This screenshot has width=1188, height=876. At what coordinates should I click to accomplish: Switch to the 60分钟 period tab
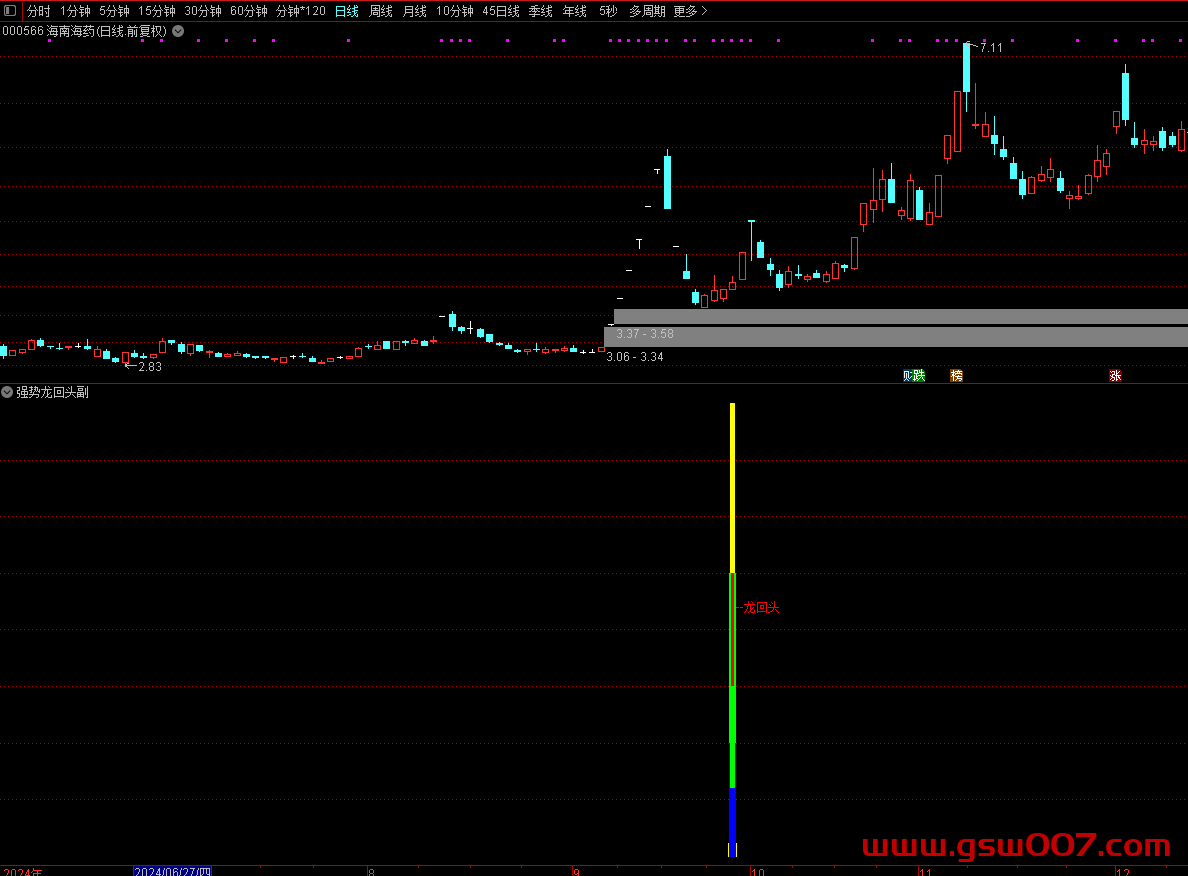pyautogui.click(x=249, y=11)
